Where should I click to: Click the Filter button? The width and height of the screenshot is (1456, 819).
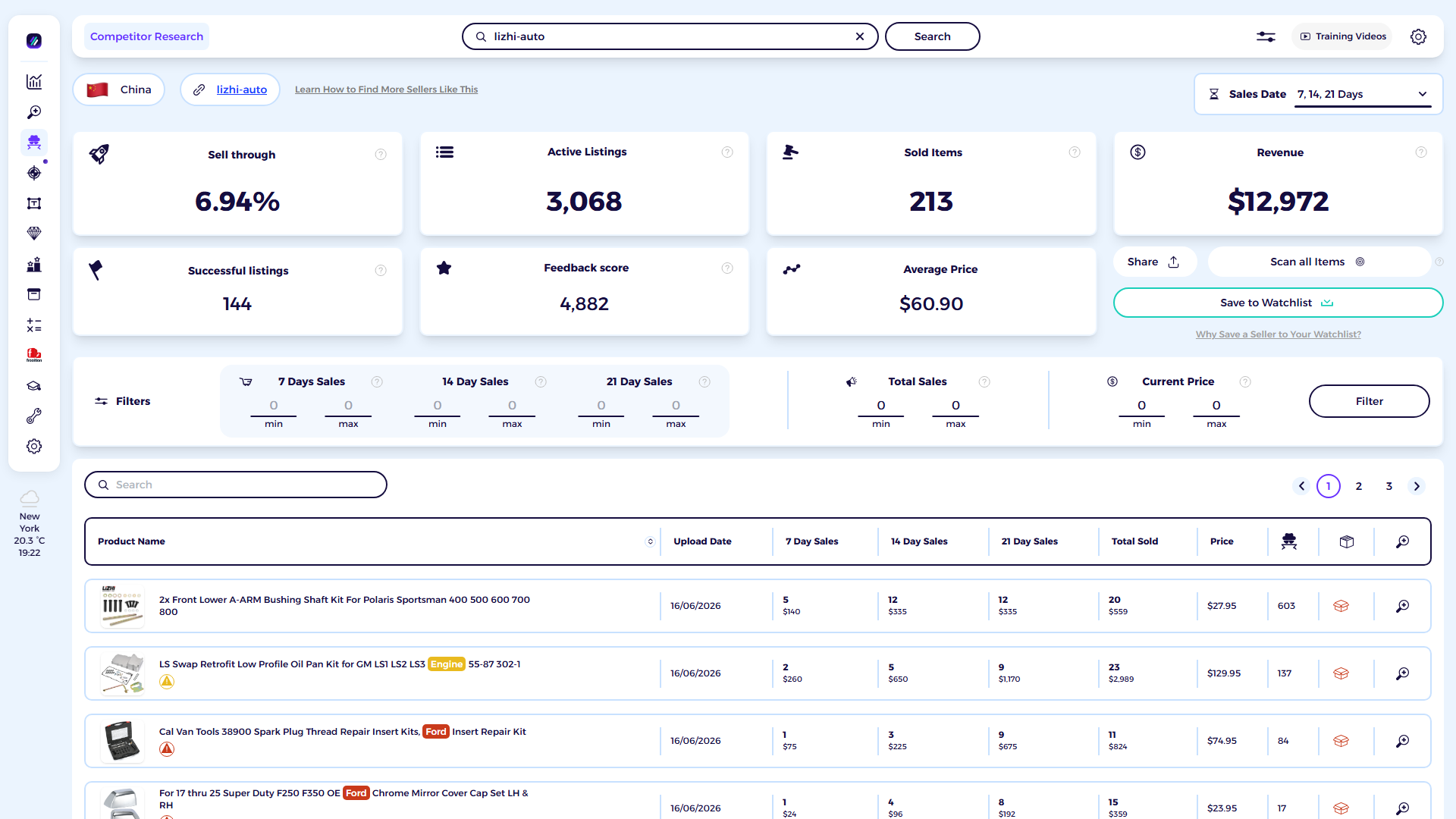pyautogui.click(x=1369, y=401)
